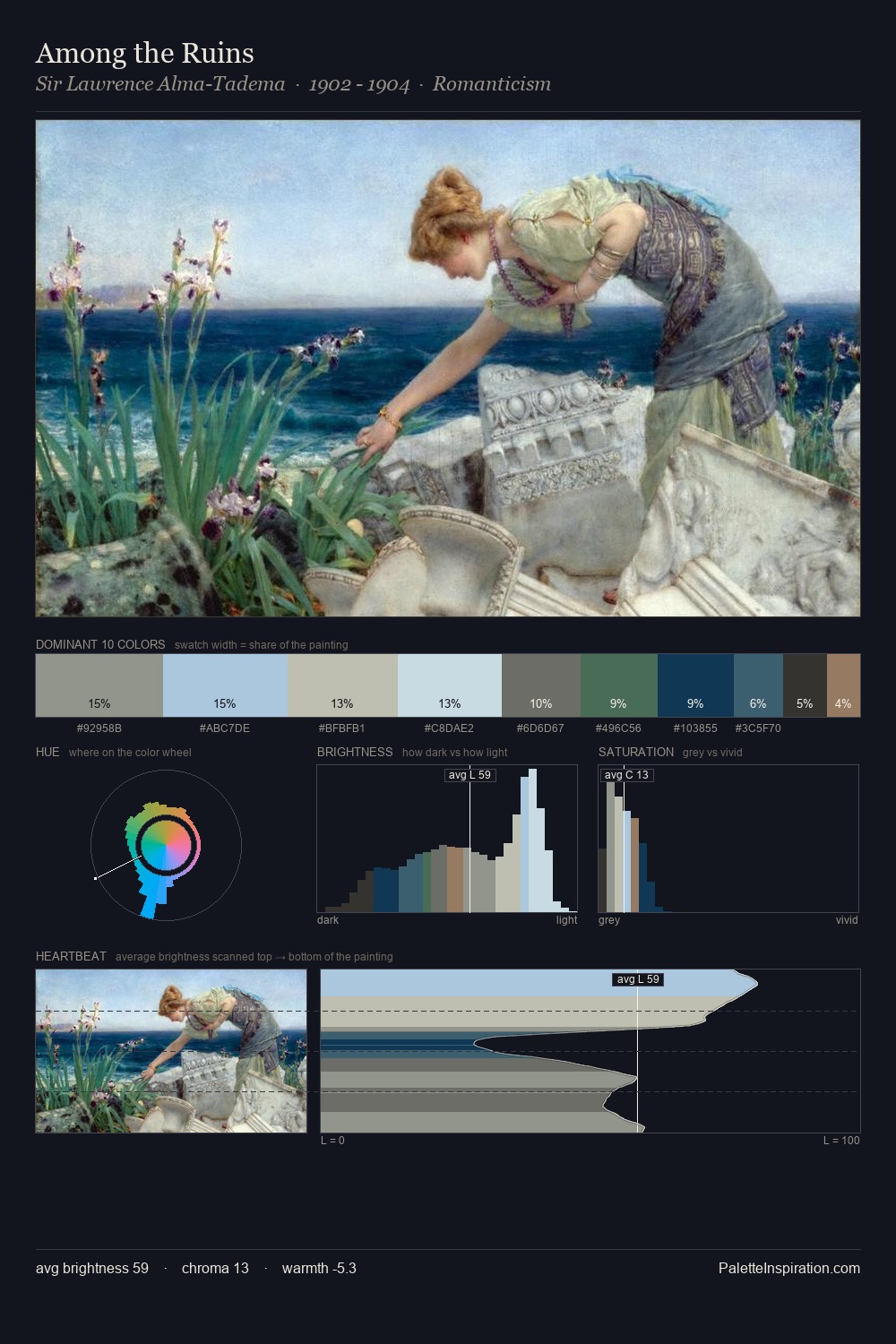Open the small heartbeat painting thumbnail
The height and width of the screenshot is (1344, 896).
tap(171, 1051)
